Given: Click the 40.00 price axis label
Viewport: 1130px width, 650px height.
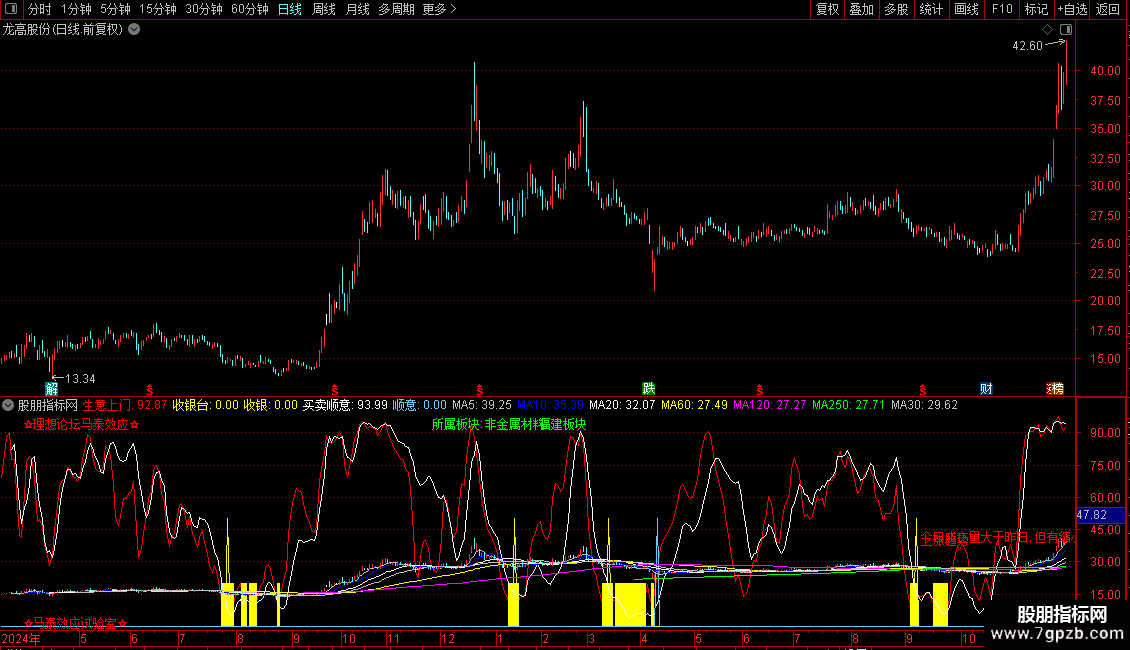Looking at the screenshot, I should 1105,71.
